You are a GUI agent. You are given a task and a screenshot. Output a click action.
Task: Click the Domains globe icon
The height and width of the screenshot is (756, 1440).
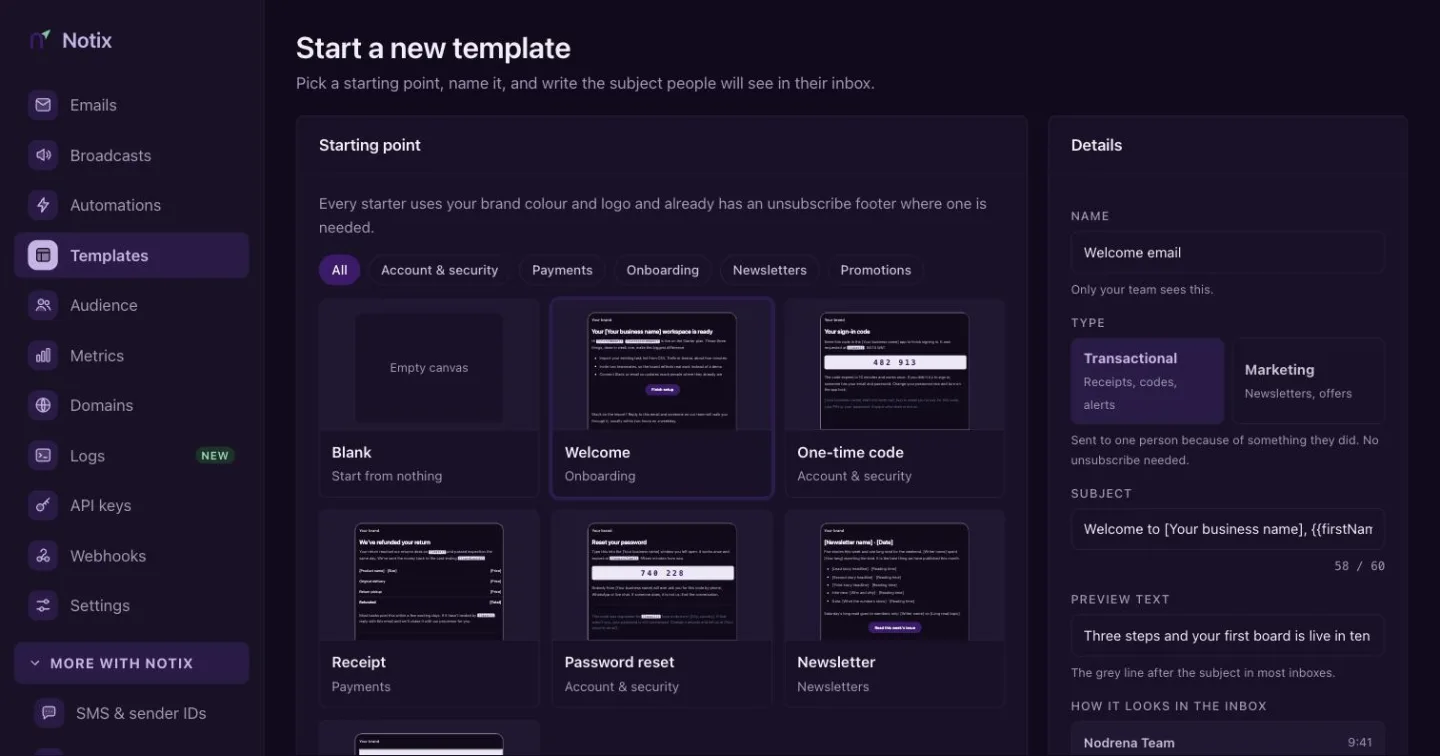43,405
